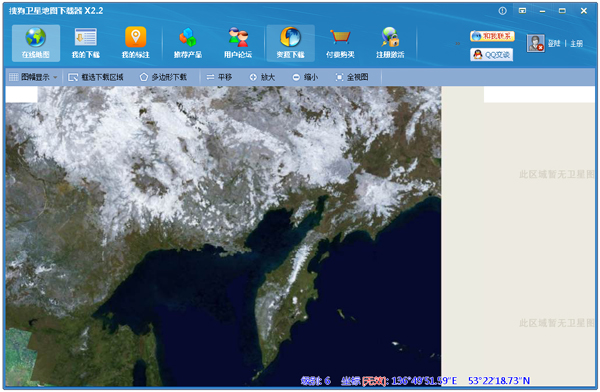600x392 pixels.
Task: Click the 放大 zoom in tool
Action: pos(262,77)
